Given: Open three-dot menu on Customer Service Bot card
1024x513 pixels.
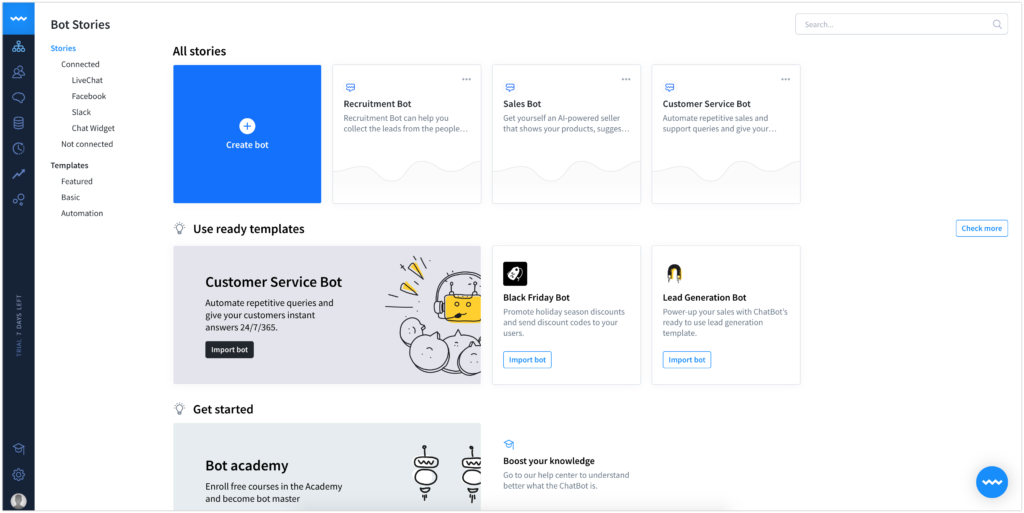Looking at the screenshot, I should point(786,80).
